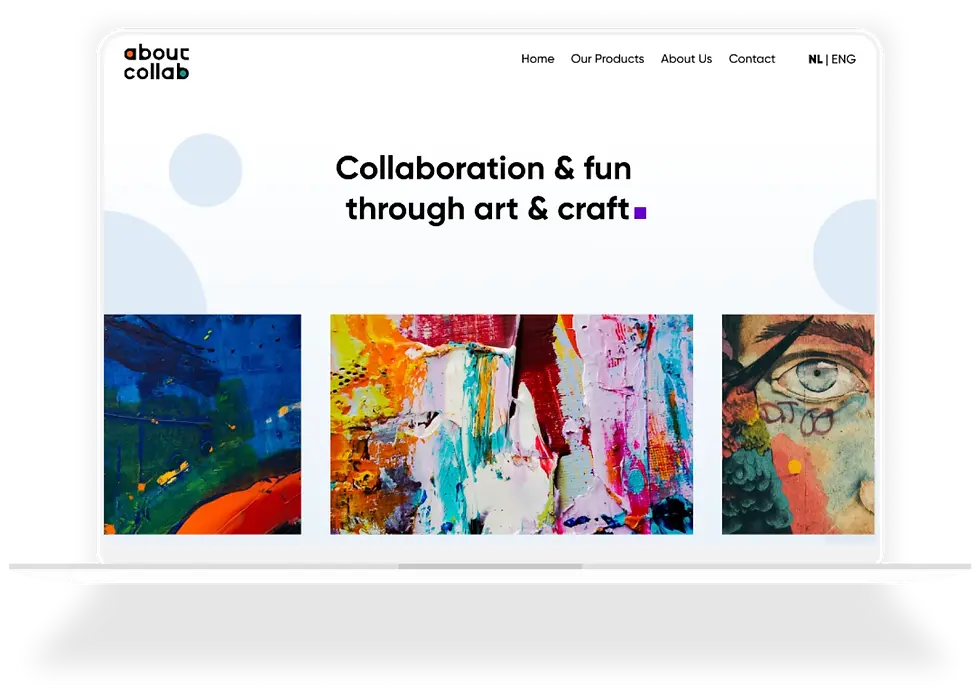This screenshot has width=980, height=695.
Task: Click the Collaboration & fun headline
Action: (483, 168)
